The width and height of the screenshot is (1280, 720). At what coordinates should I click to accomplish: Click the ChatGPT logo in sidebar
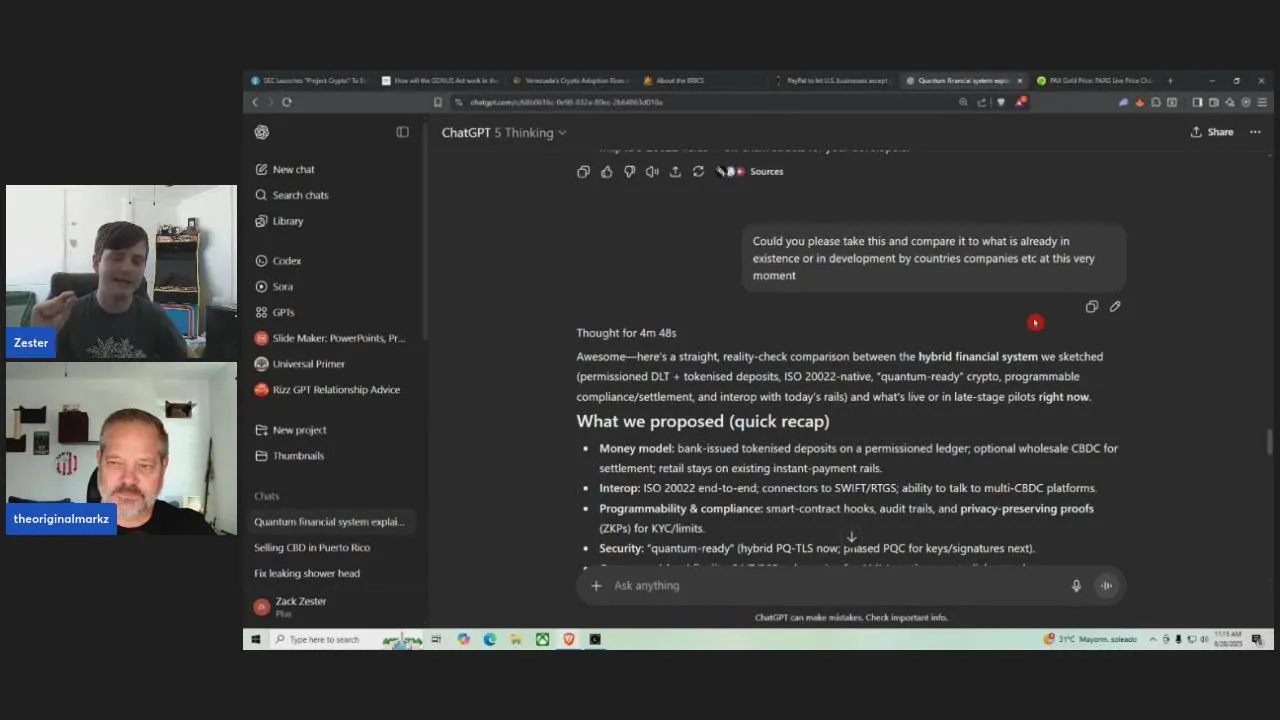(262, 132)
